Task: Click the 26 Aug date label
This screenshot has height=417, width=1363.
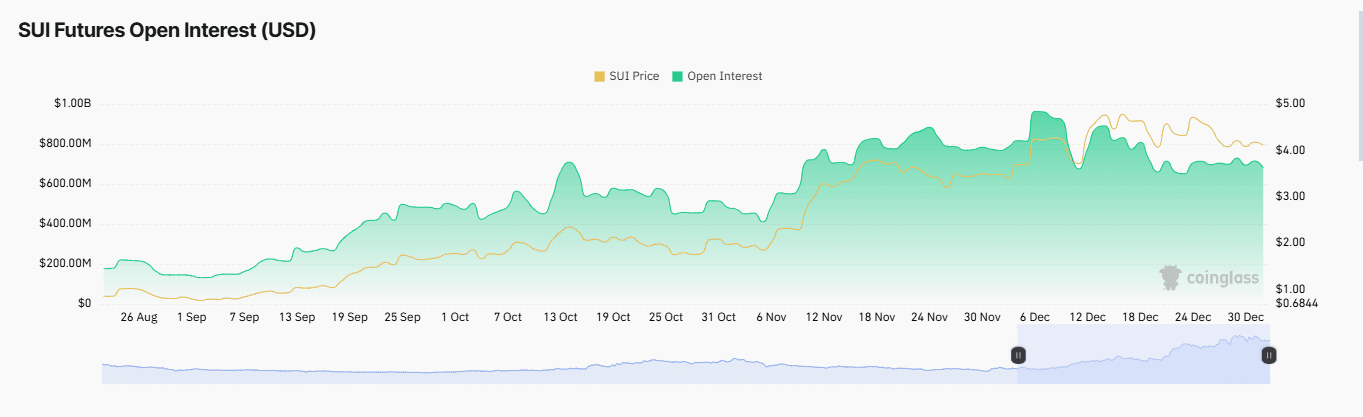Action: tap(139, 317)
